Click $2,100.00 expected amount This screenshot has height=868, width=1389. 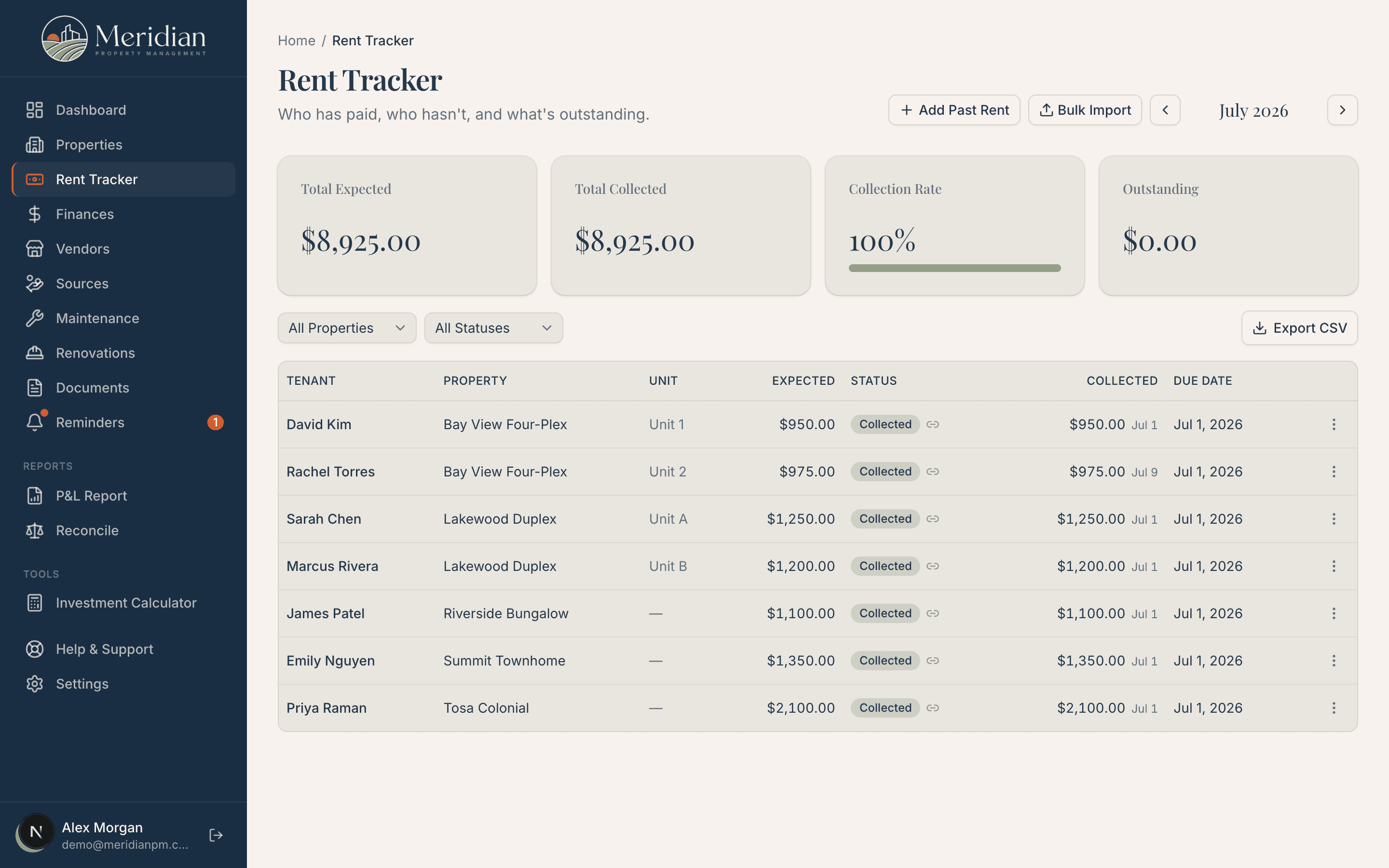(x=801, y=708)
